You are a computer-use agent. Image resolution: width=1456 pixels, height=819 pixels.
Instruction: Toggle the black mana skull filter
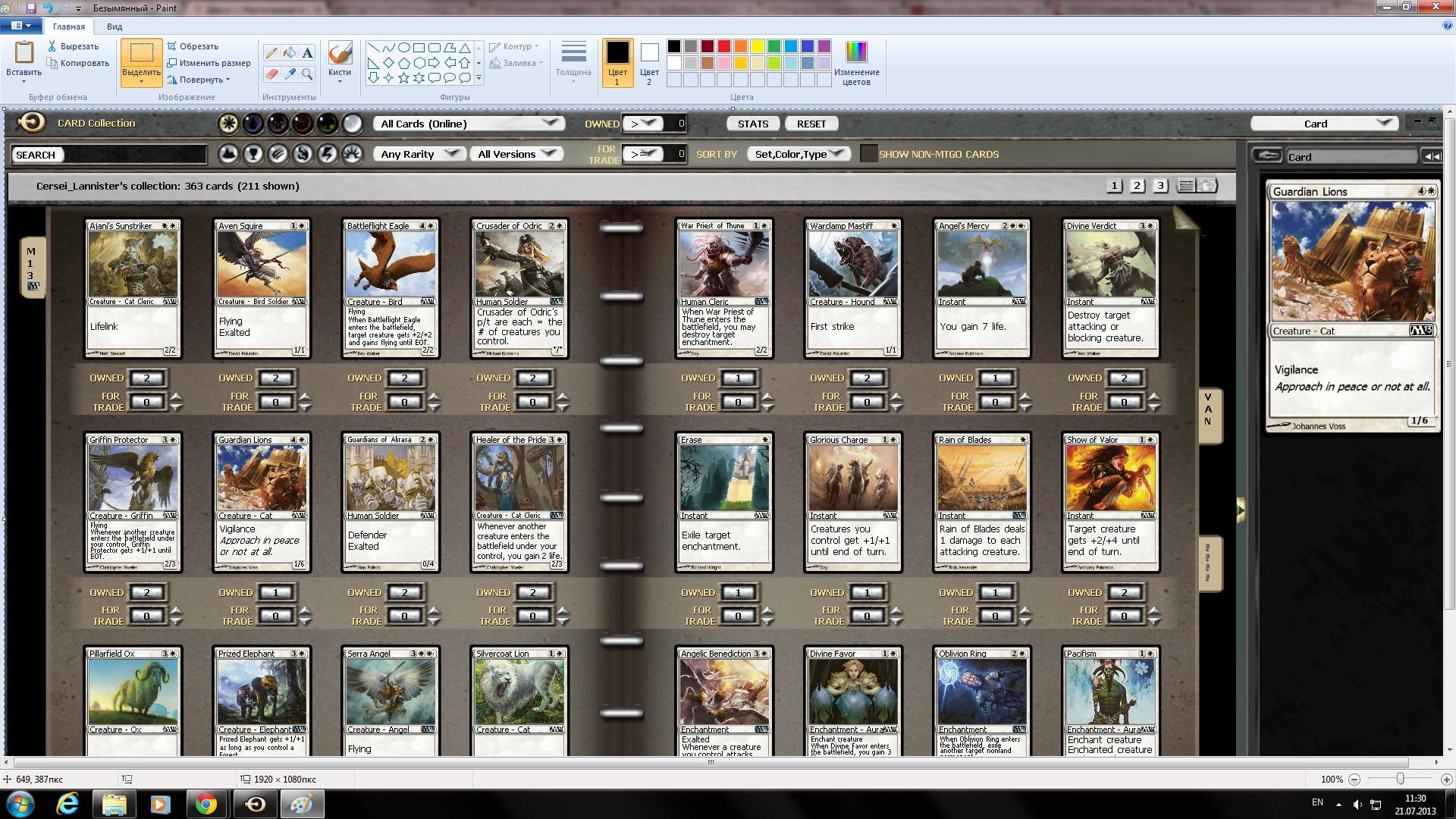pos(278,124)
